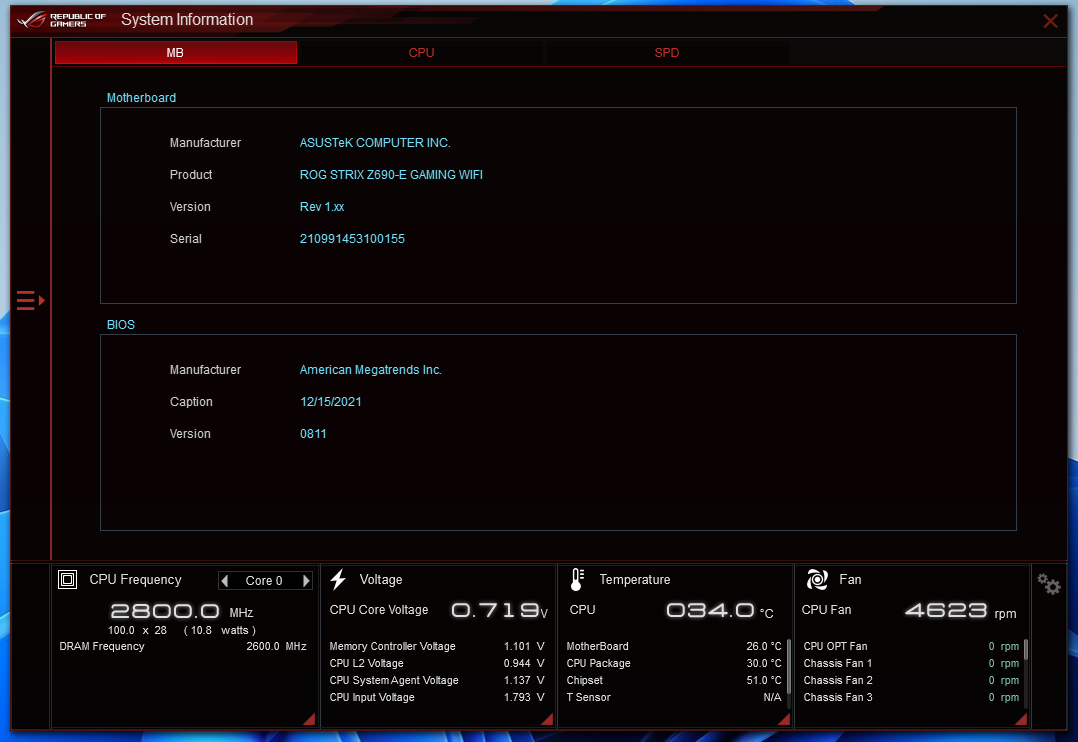Click the CPU Input Voltage row
This screenshot has height=742, width=1078.
[437, 697]
